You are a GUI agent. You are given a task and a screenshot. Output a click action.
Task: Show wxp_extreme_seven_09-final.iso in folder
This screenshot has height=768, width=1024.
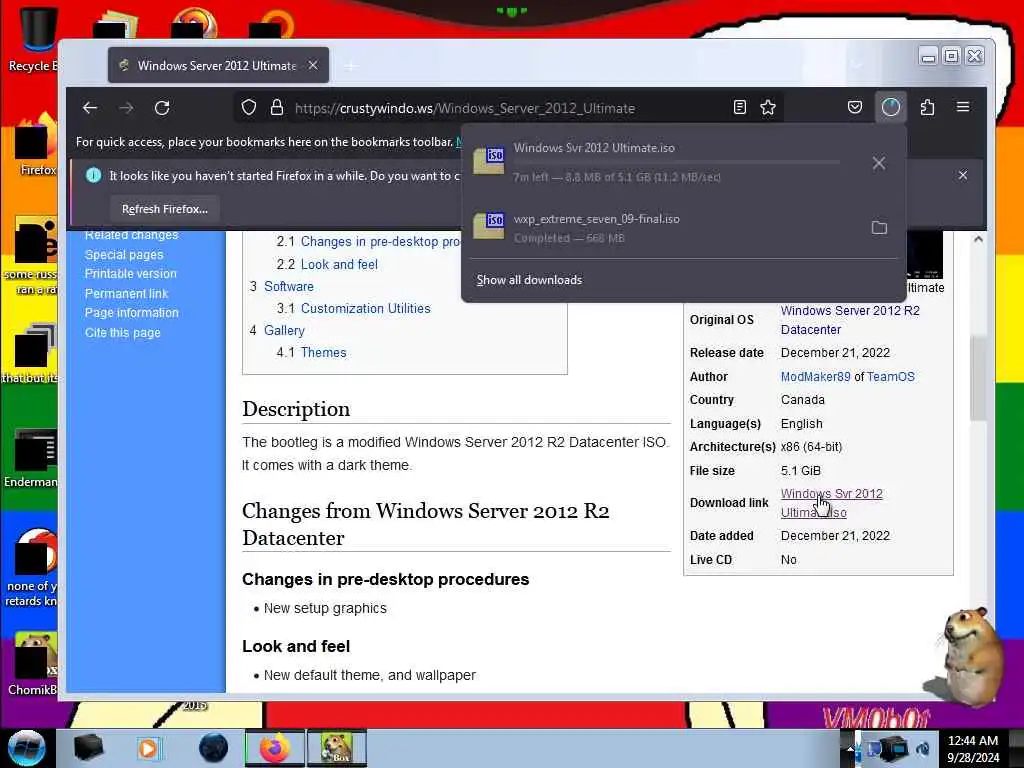[x=879, y=228]
